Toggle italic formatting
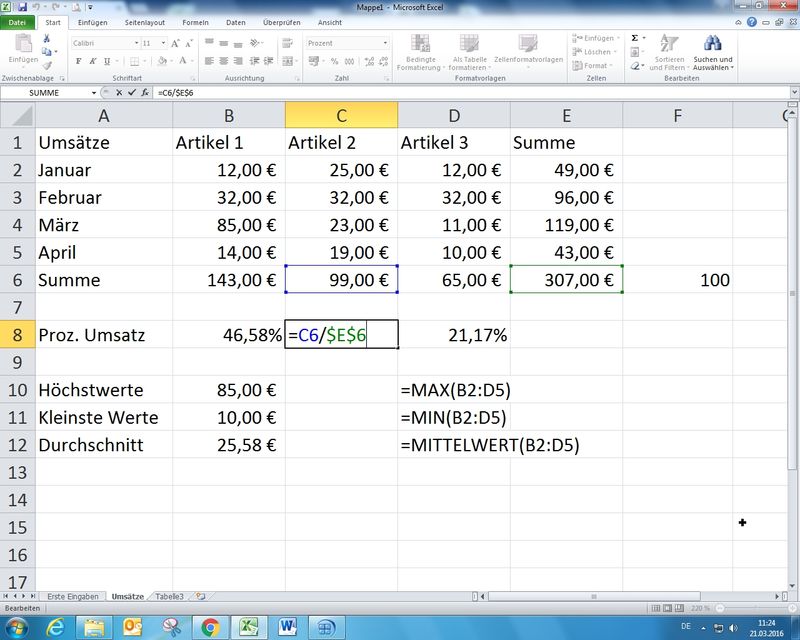 pos(92,61)
